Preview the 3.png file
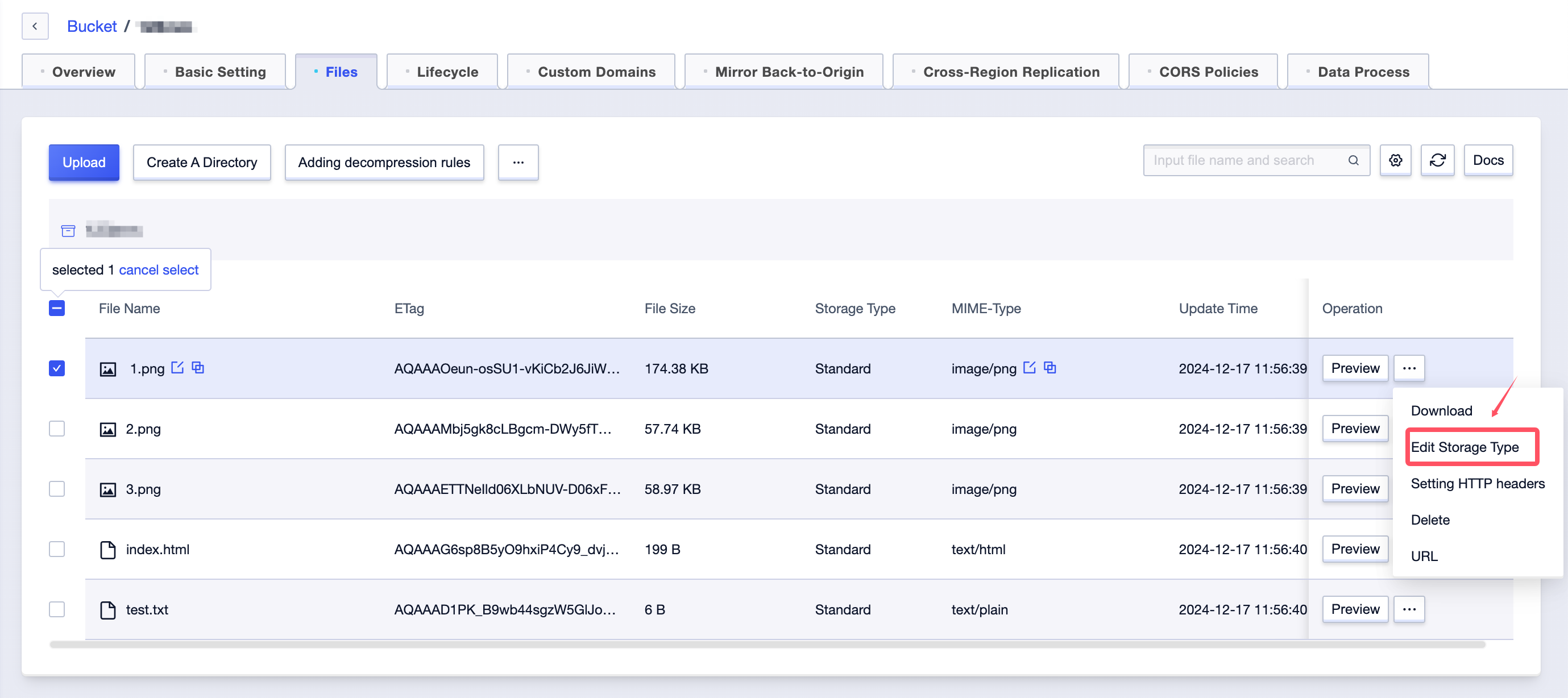Viewport: 1568px width, 698px height. click(1355, 489)
